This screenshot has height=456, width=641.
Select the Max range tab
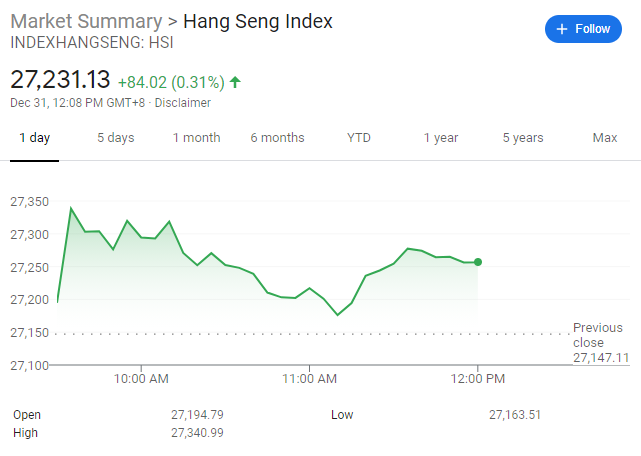click(604, 138)
